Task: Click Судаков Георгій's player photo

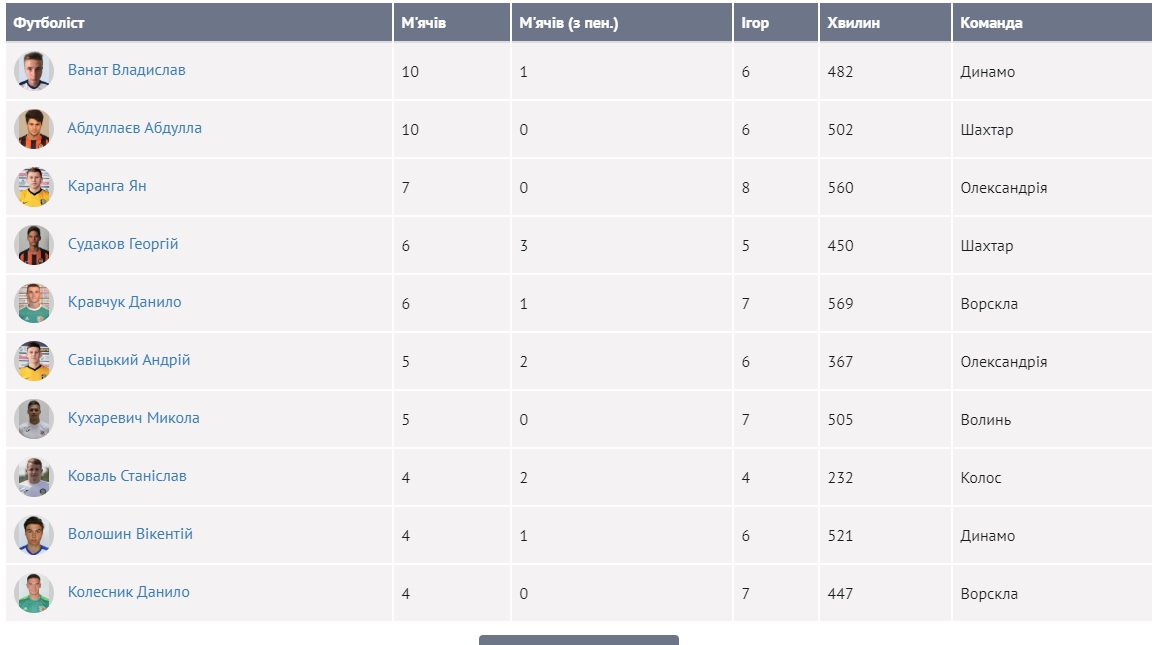Action: pos(34,245)
